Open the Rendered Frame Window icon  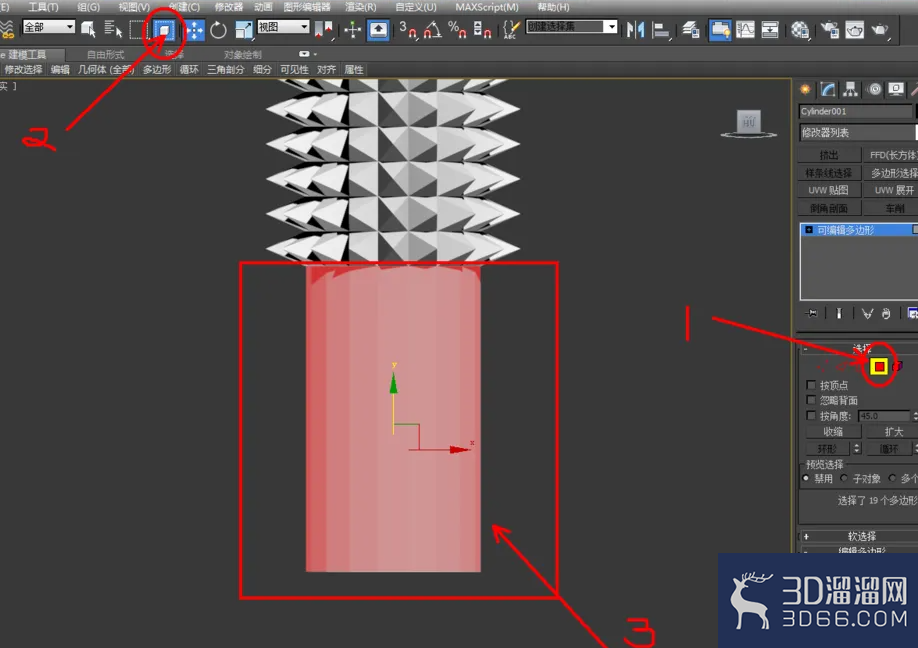click(854, 29)
